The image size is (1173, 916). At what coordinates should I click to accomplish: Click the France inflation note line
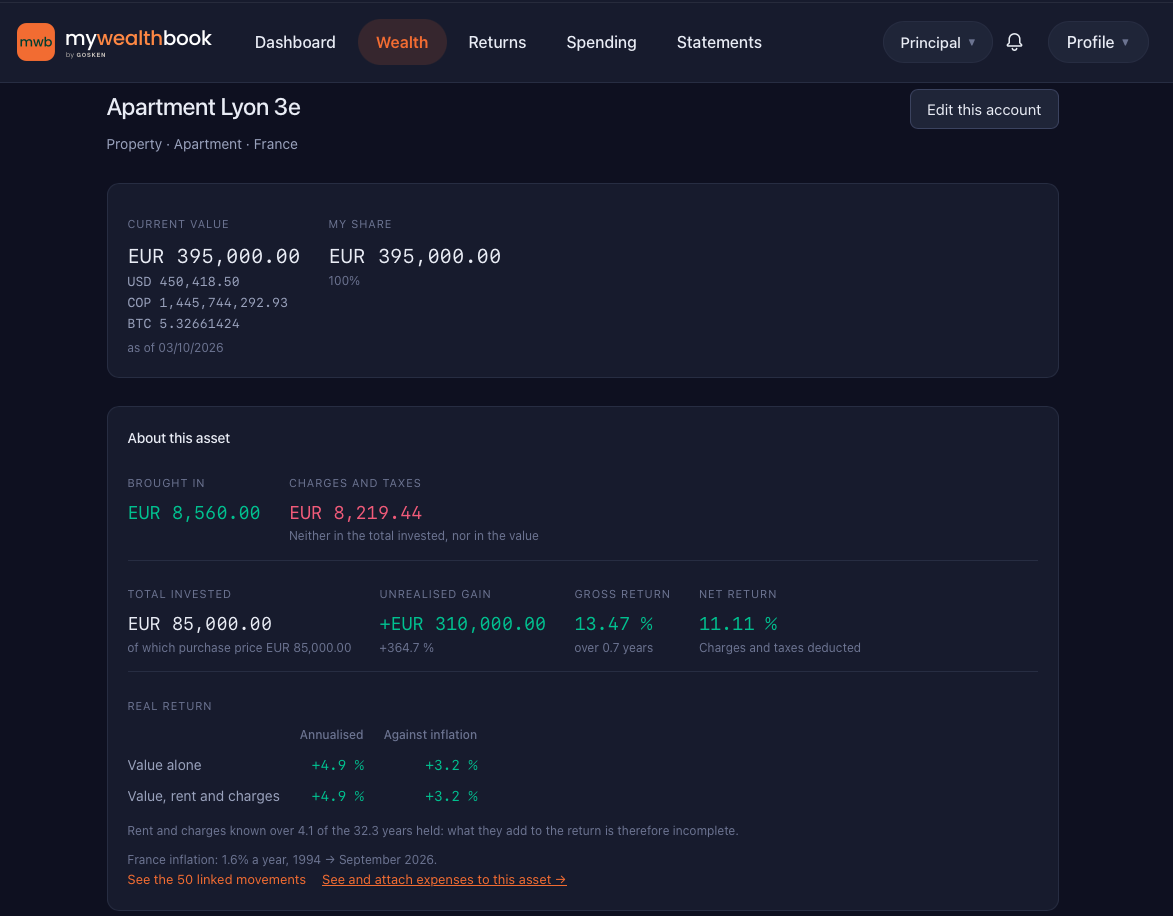pos(282,859)
